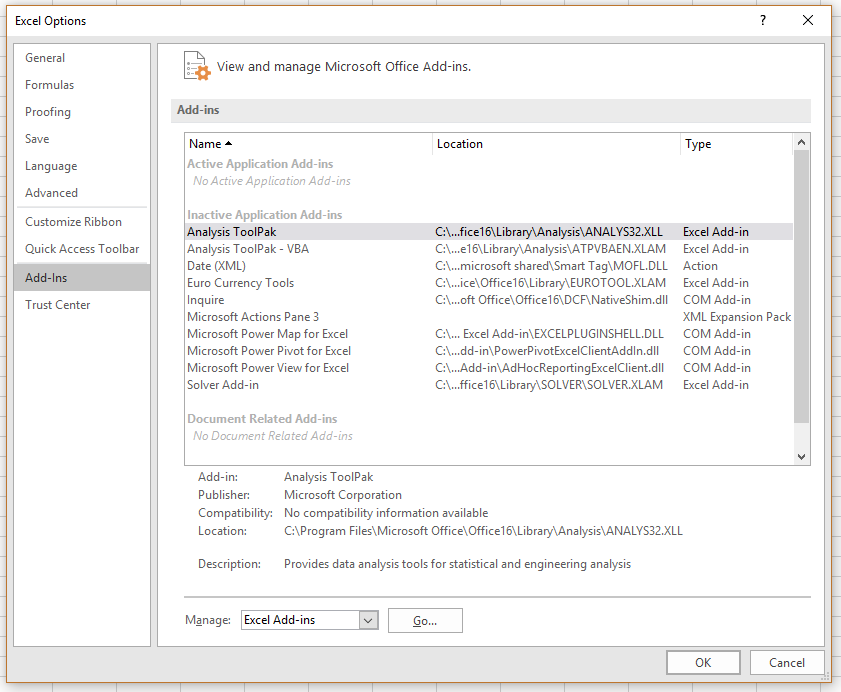Select the Proofing category
The image size is (841, 692).
pos(48,112)
